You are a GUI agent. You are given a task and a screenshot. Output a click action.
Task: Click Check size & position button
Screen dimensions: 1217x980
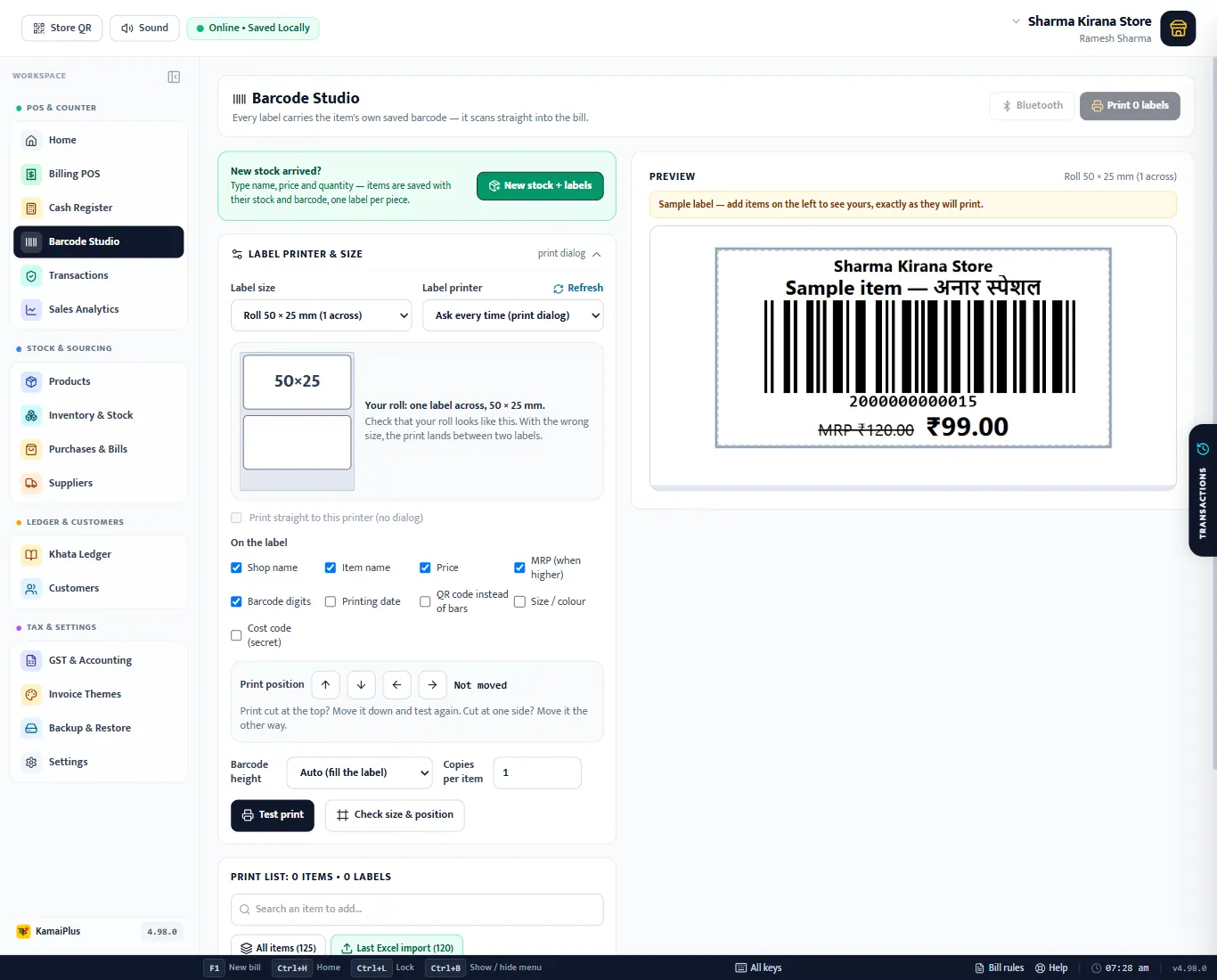pyautogui.click(x=395, y=815)
